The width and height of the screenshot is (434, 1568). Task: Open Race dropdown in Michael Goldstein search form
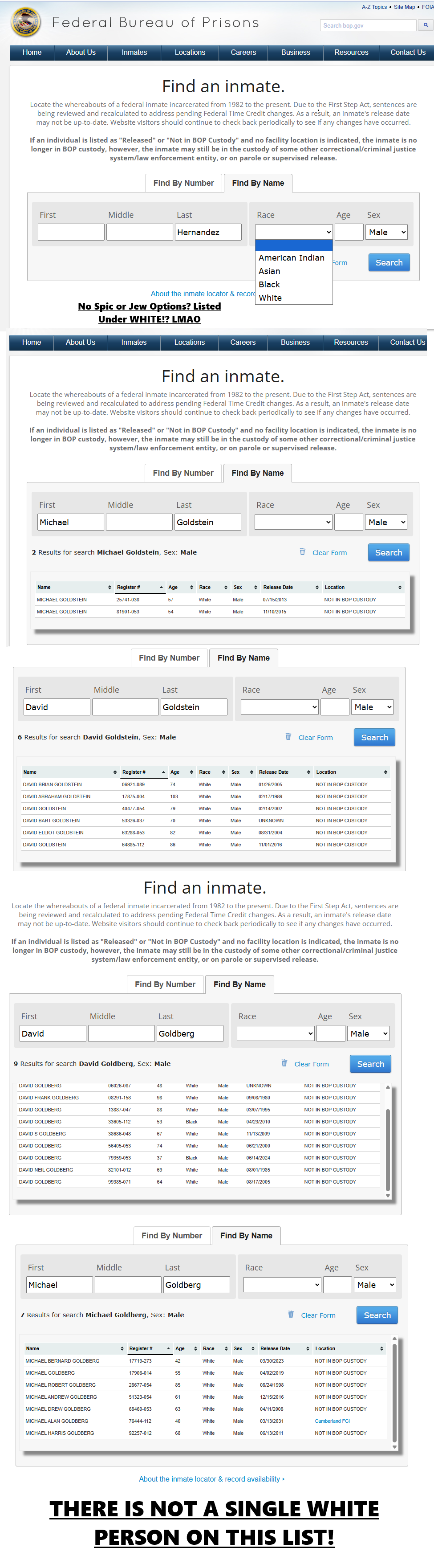coord(294,522)
